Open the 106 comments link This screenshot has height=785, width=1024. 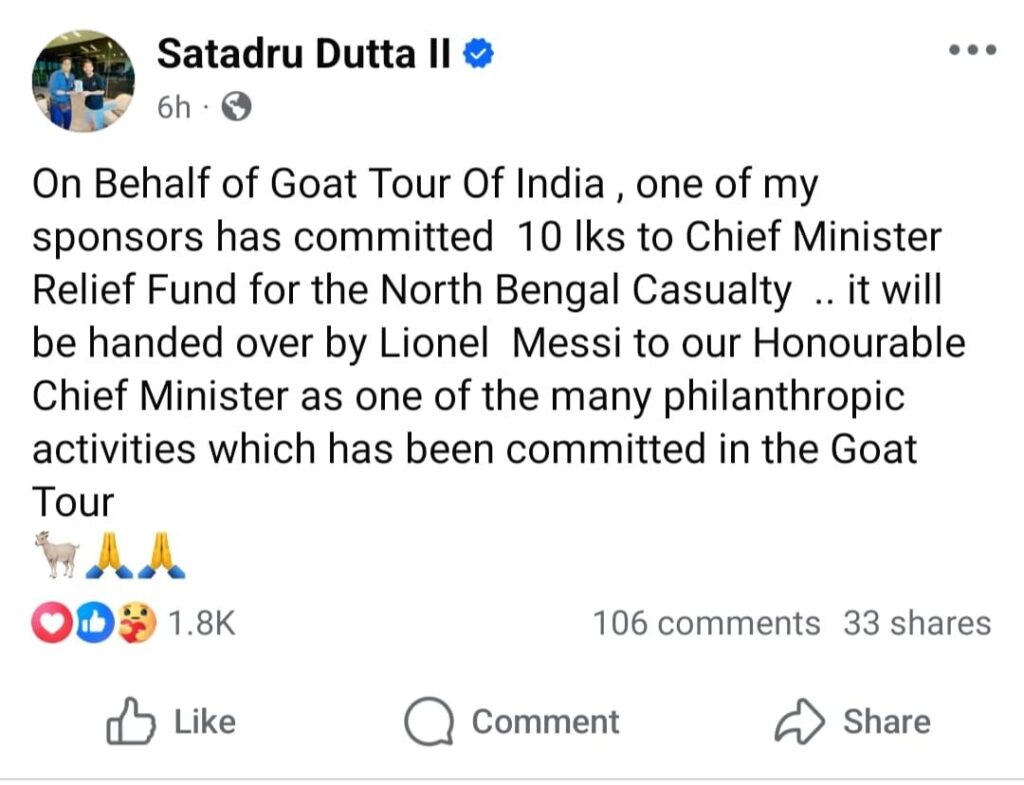click(706, 624)
